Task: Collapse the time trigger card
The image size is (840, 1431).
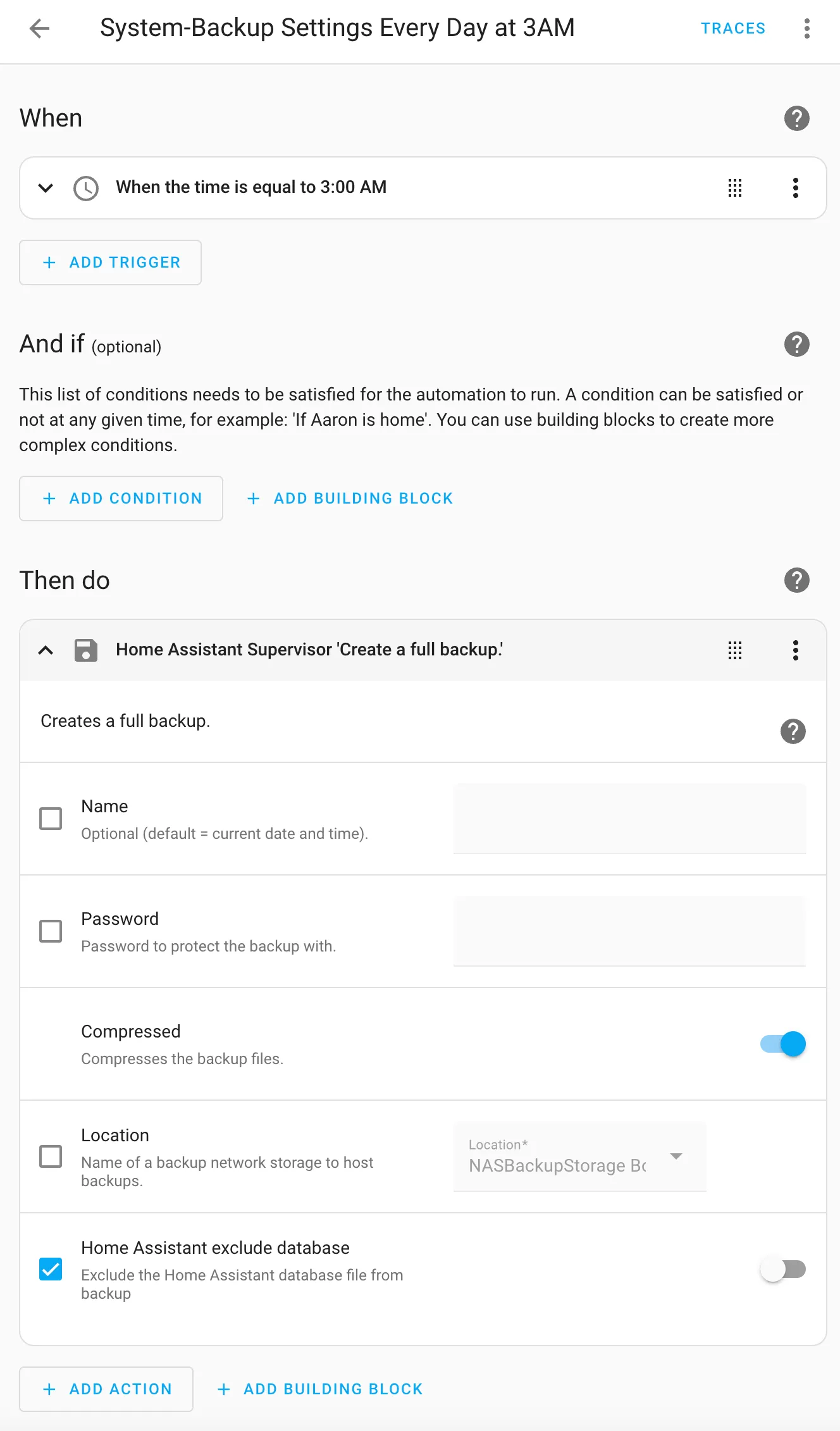Action: [45, 187]
